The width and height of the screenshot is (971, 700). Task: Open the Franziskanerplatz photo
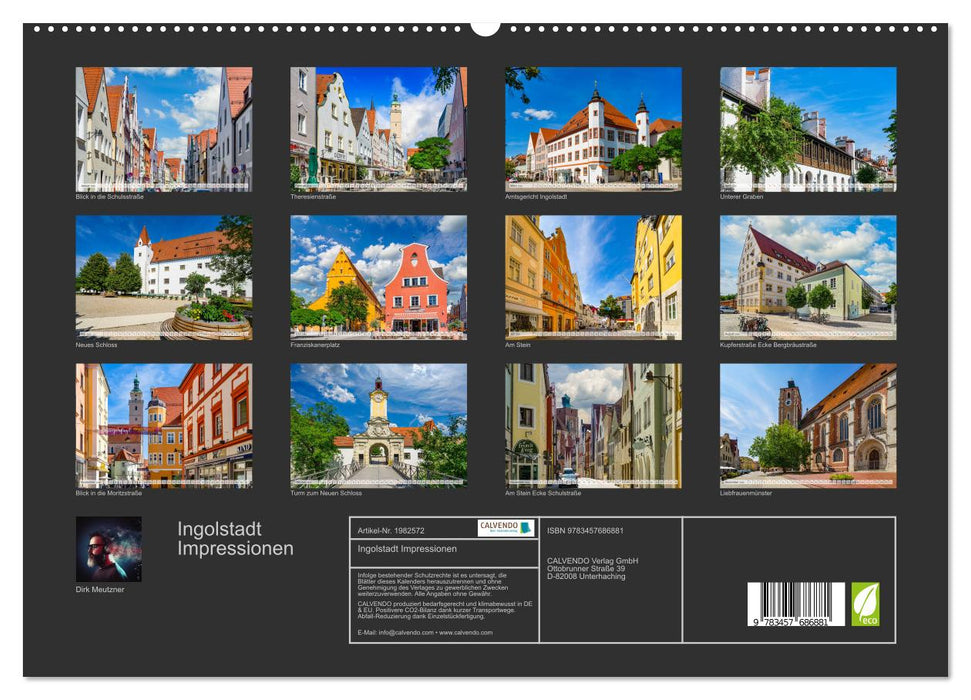pyautogui.click(x=381, y=276)
